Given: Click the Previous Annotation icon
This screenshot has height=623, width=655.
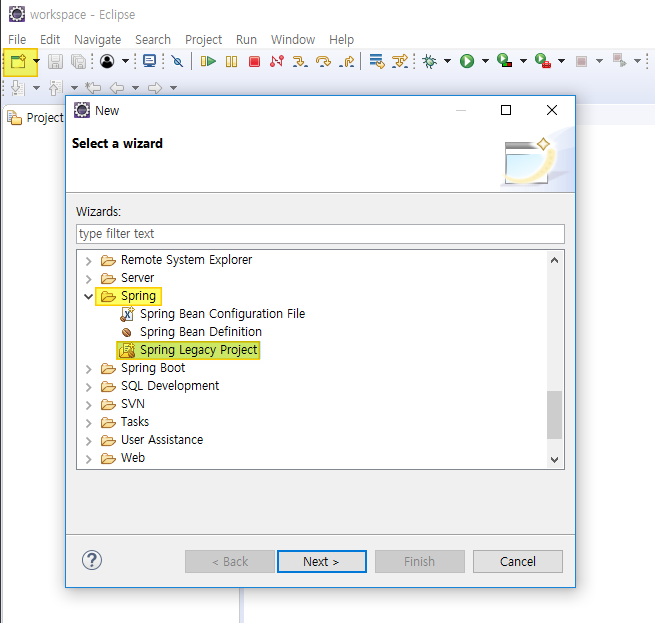Looking at the screenshot, I should 55,88.
